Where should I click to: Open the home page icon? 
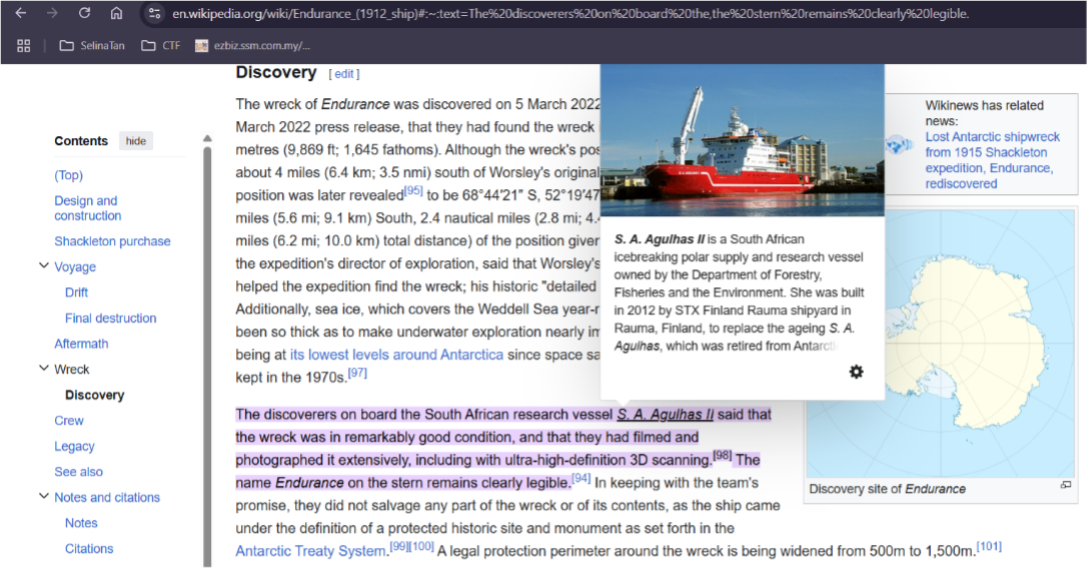coord(117,13)
